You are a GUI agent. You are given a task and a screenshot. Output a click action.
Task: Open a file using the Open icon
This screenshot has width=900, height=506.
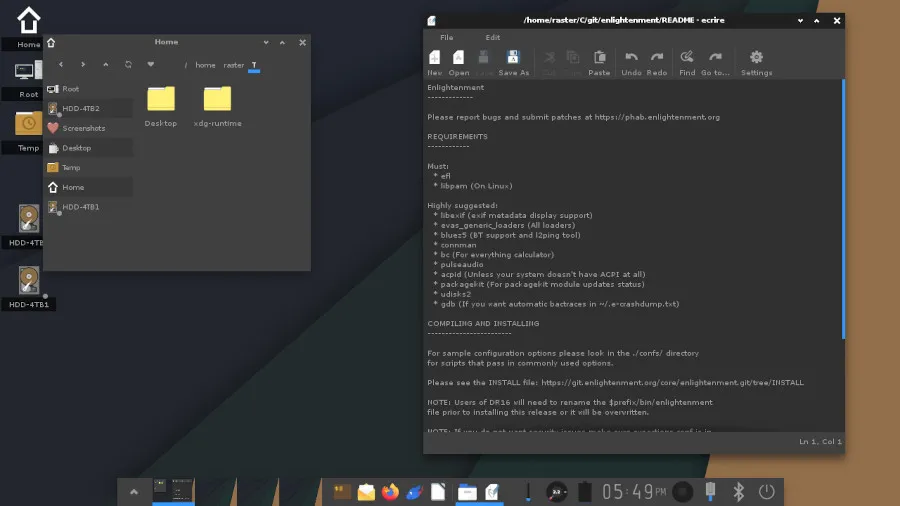(458, 59)
